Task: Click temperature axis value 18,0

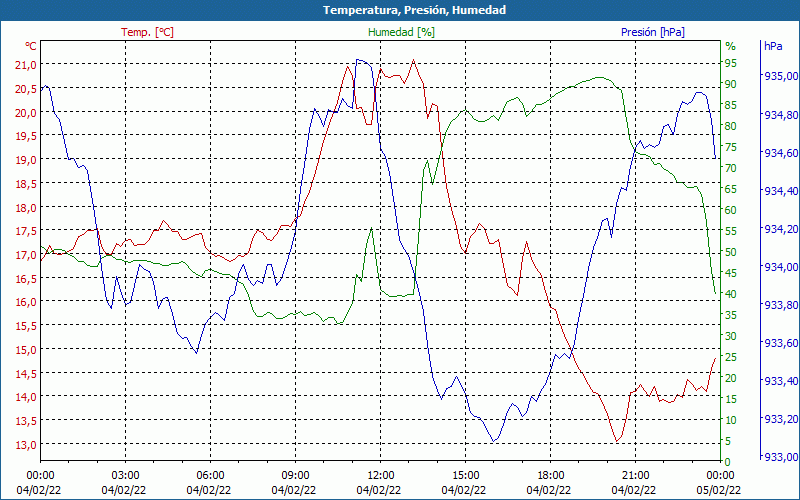Action: [26, 208]
